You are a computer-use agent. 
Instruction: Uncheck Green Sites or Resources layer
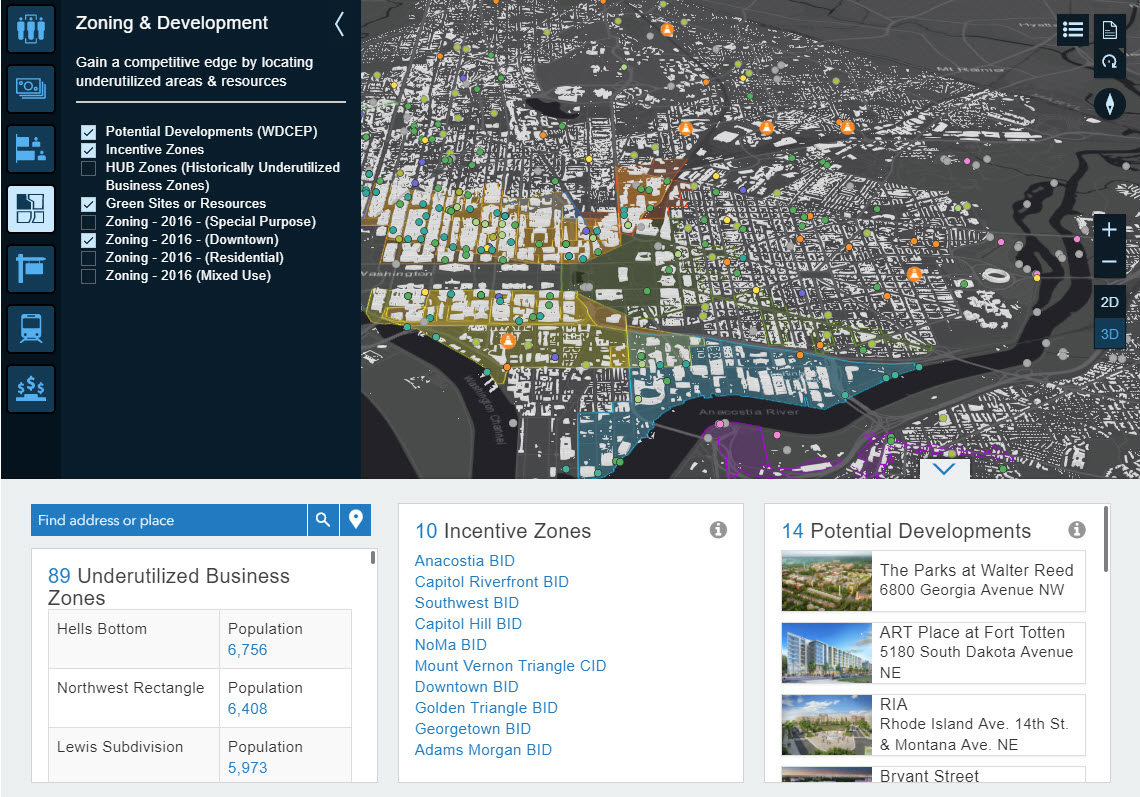89,204
